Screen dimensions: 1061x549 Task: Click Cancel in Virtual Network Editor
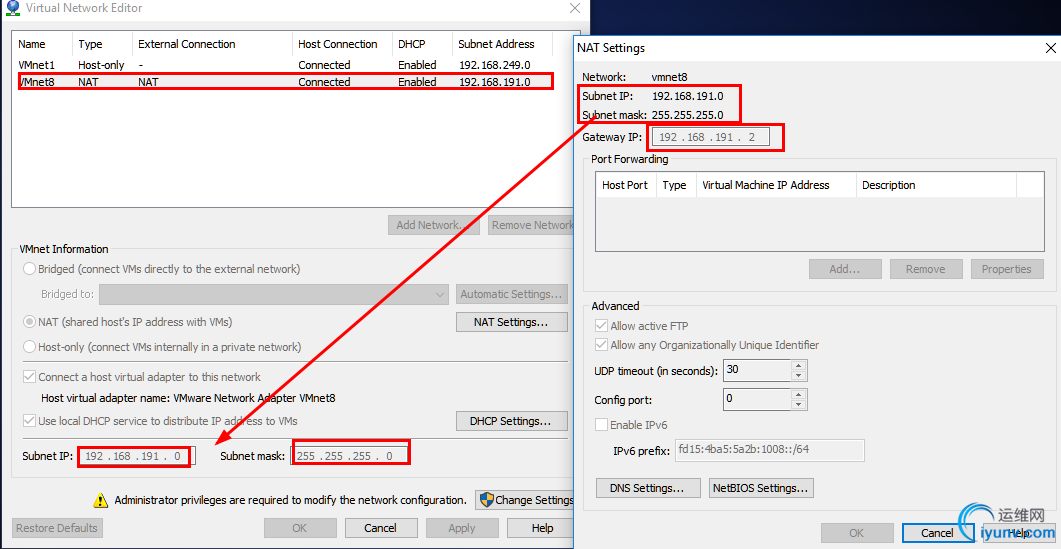380,528
